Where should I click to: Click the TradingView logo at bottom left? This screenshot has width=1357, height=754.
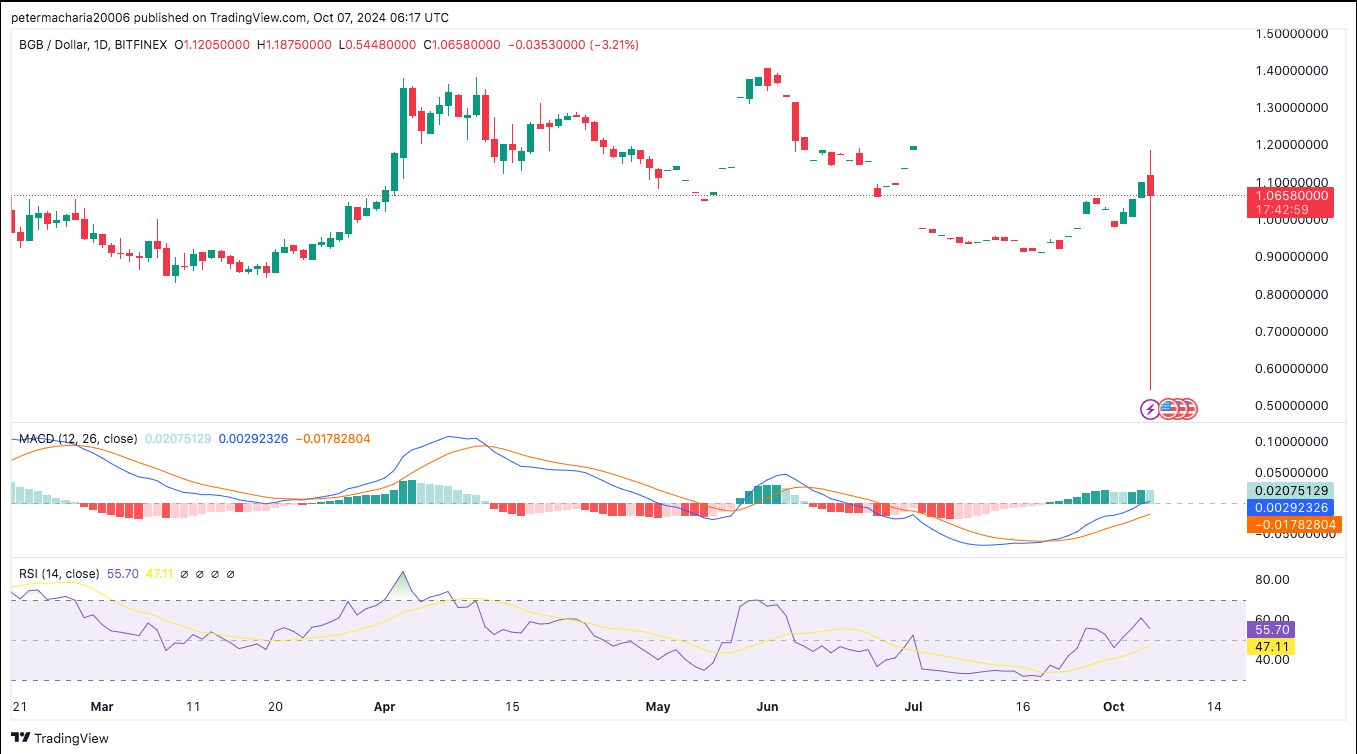(x=61, y=738)
